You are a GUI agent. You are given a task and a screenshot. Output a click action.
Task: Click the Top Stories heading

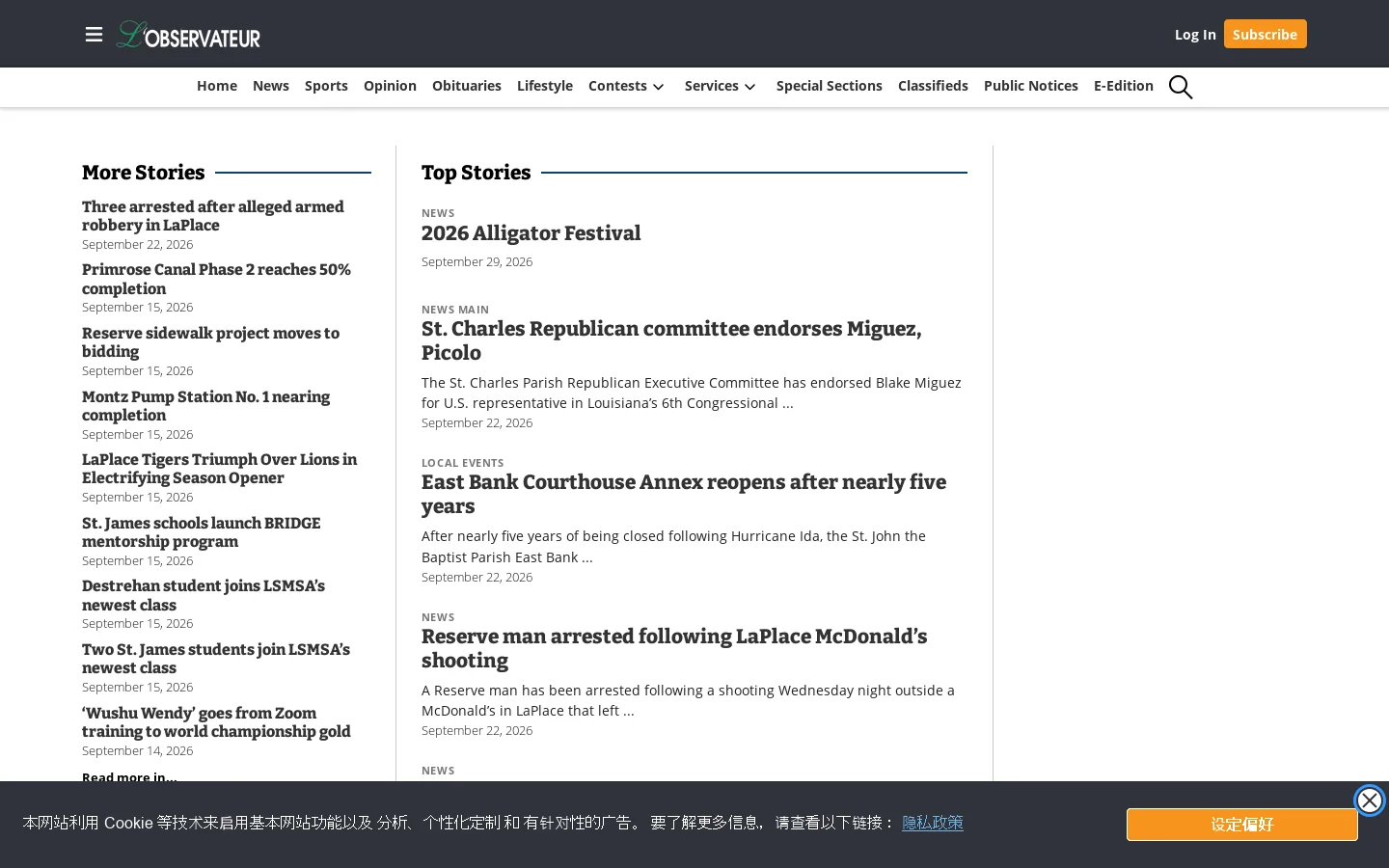[476, 173]
